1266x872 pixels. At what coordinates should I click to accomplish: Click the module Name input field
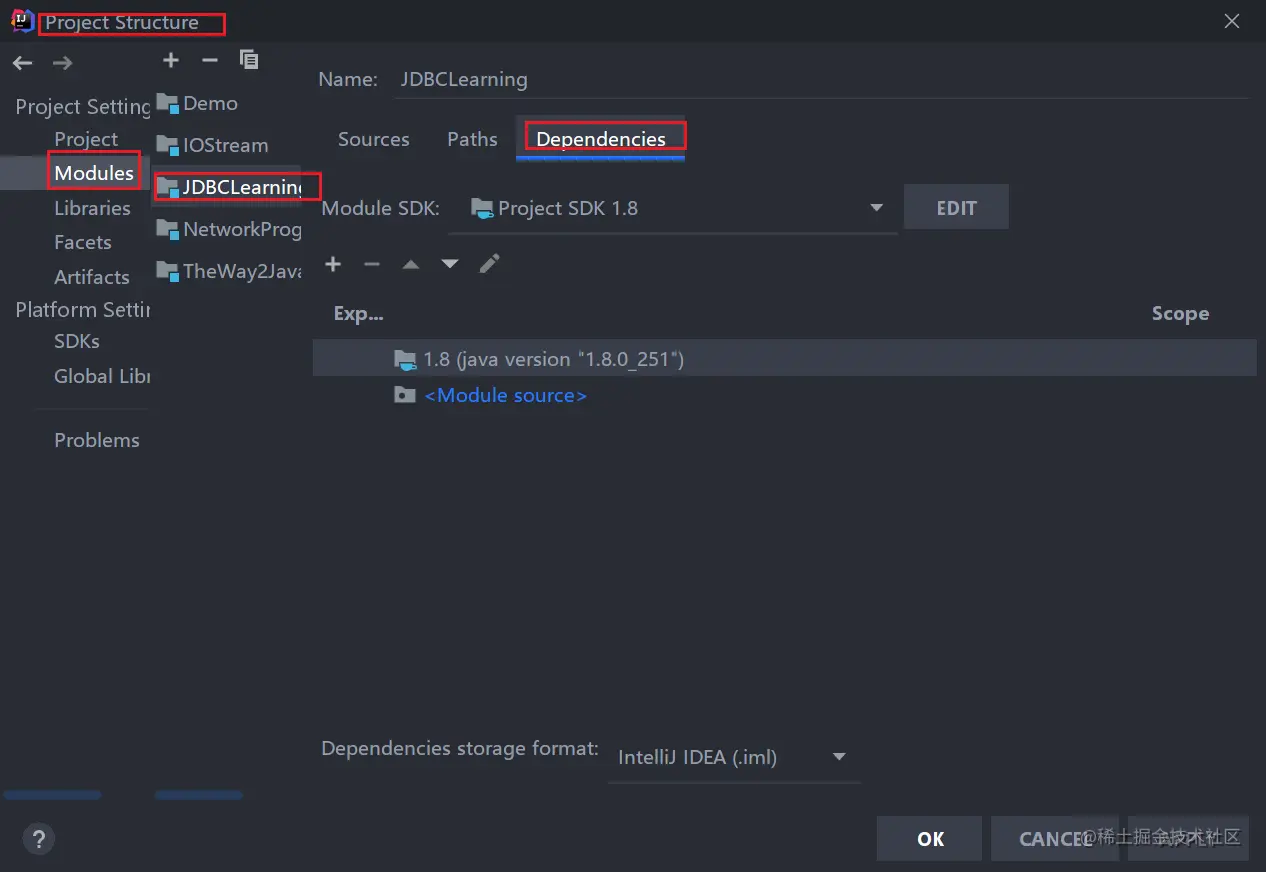(x=820, y=79)
